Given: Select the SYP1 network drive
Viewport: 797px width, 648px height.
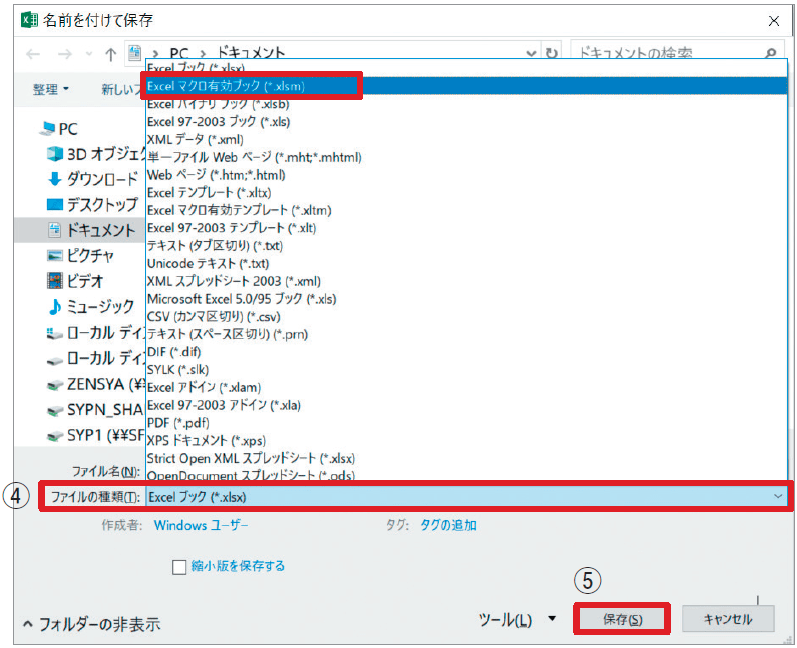Looking at the screenshot, I should (x=106, y=435).
